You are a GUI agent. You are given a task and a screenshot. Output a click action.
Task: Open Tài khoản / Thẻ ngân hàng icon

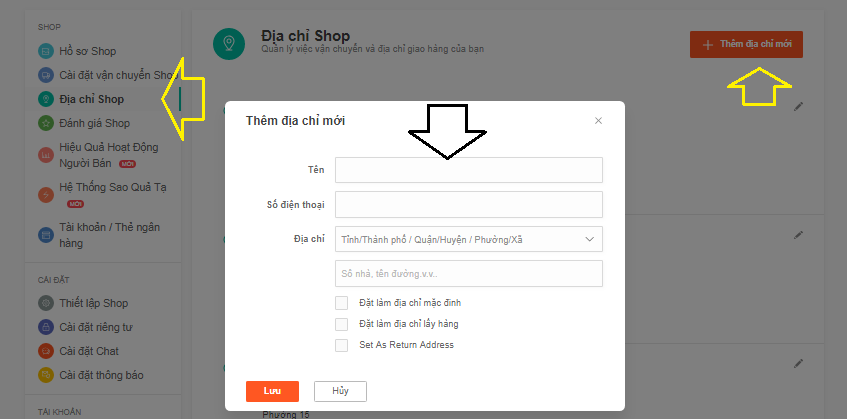46,235
